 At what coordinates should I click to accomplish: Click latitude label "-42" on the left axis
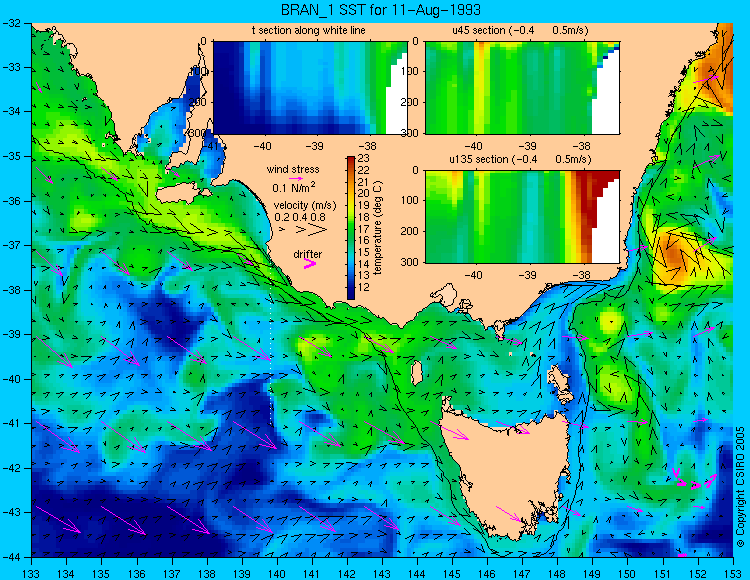[11, 468]
